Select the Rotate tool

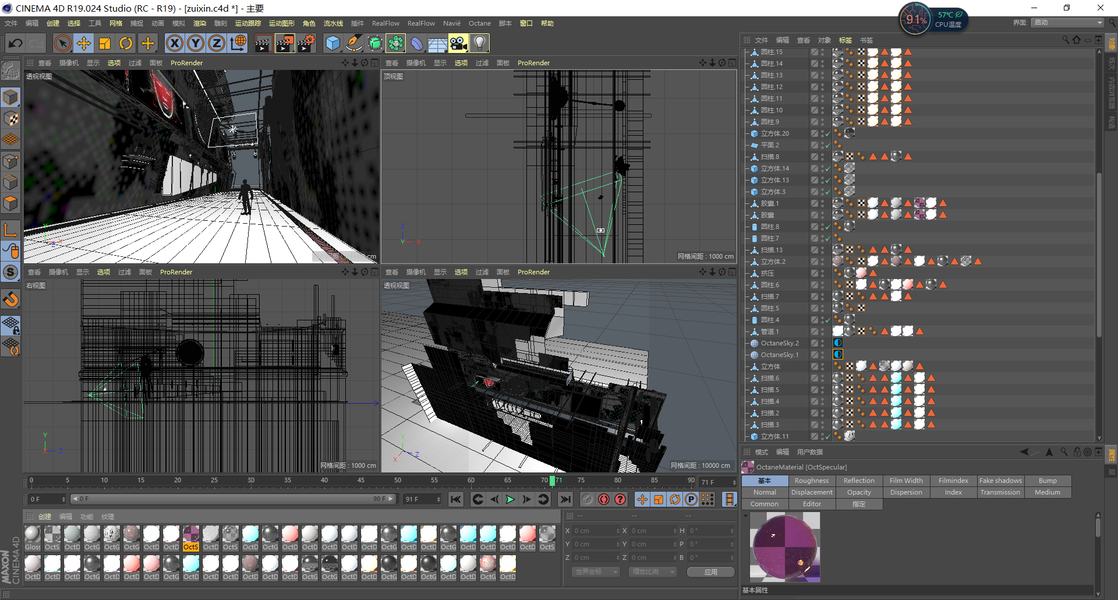pyautogui.click(x=126, y=43)
